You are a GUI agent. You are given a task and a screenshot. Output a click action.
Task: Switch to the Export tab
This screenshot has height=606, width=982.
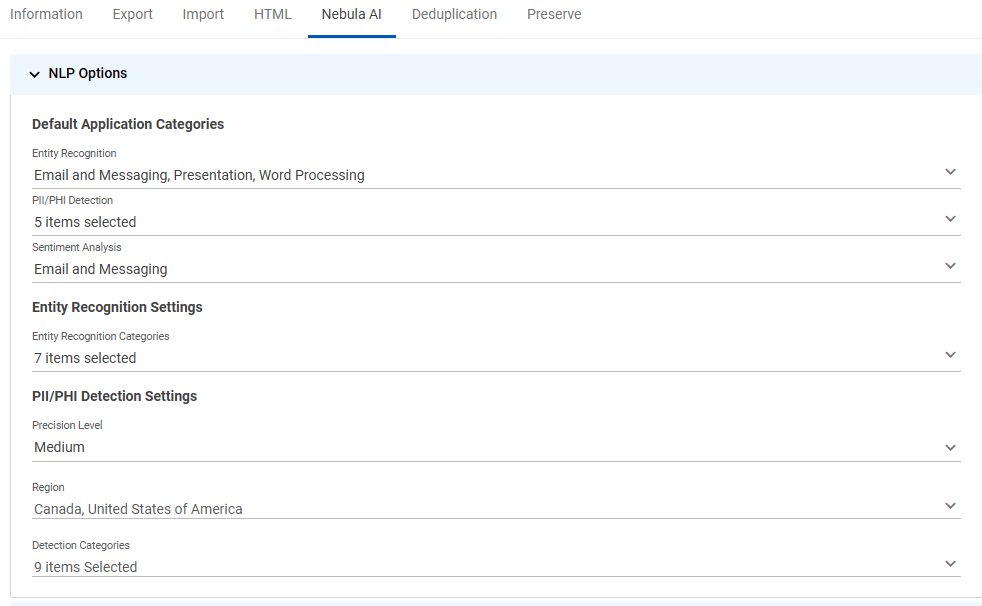pos(133,14)
